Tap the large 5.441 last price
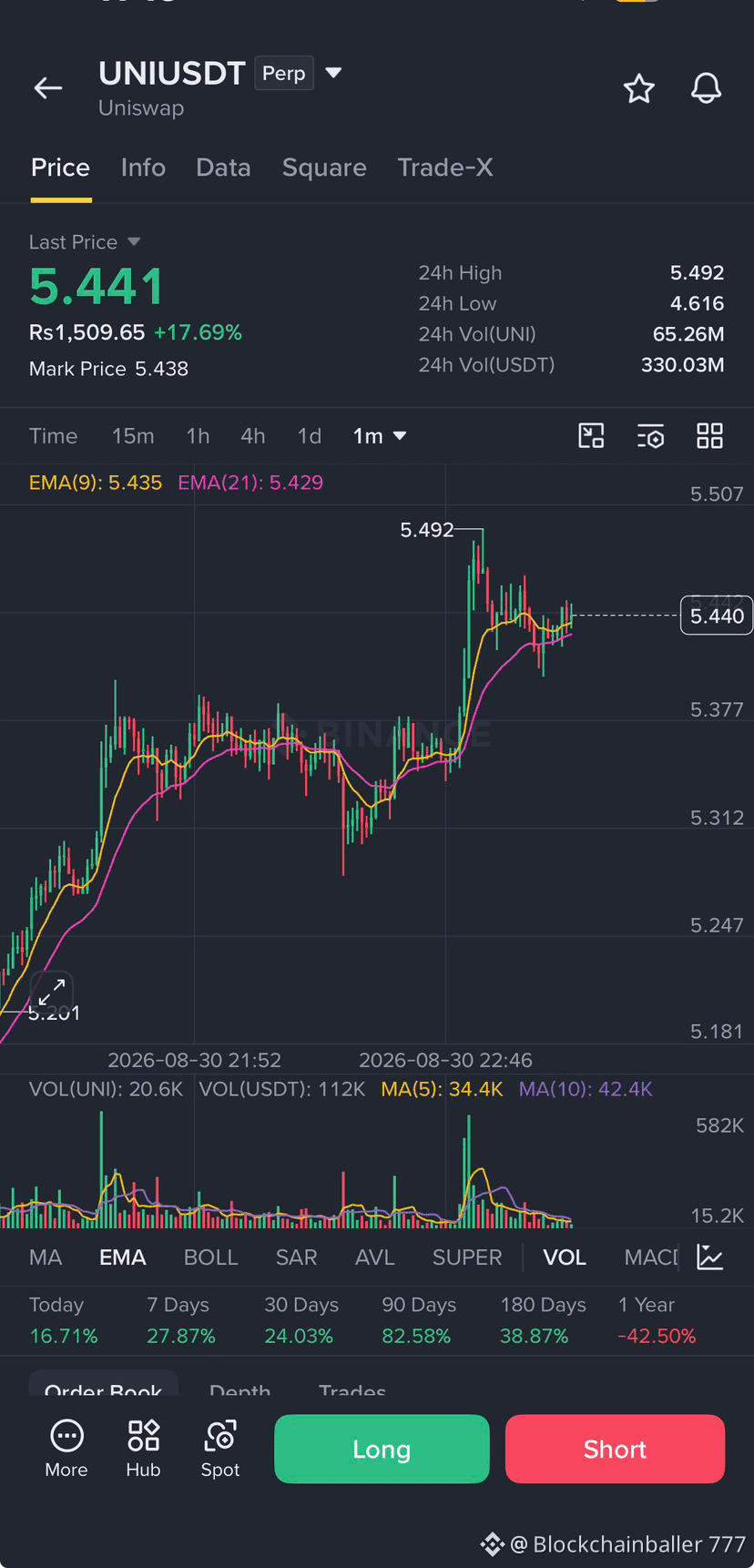 click(97, 287)
